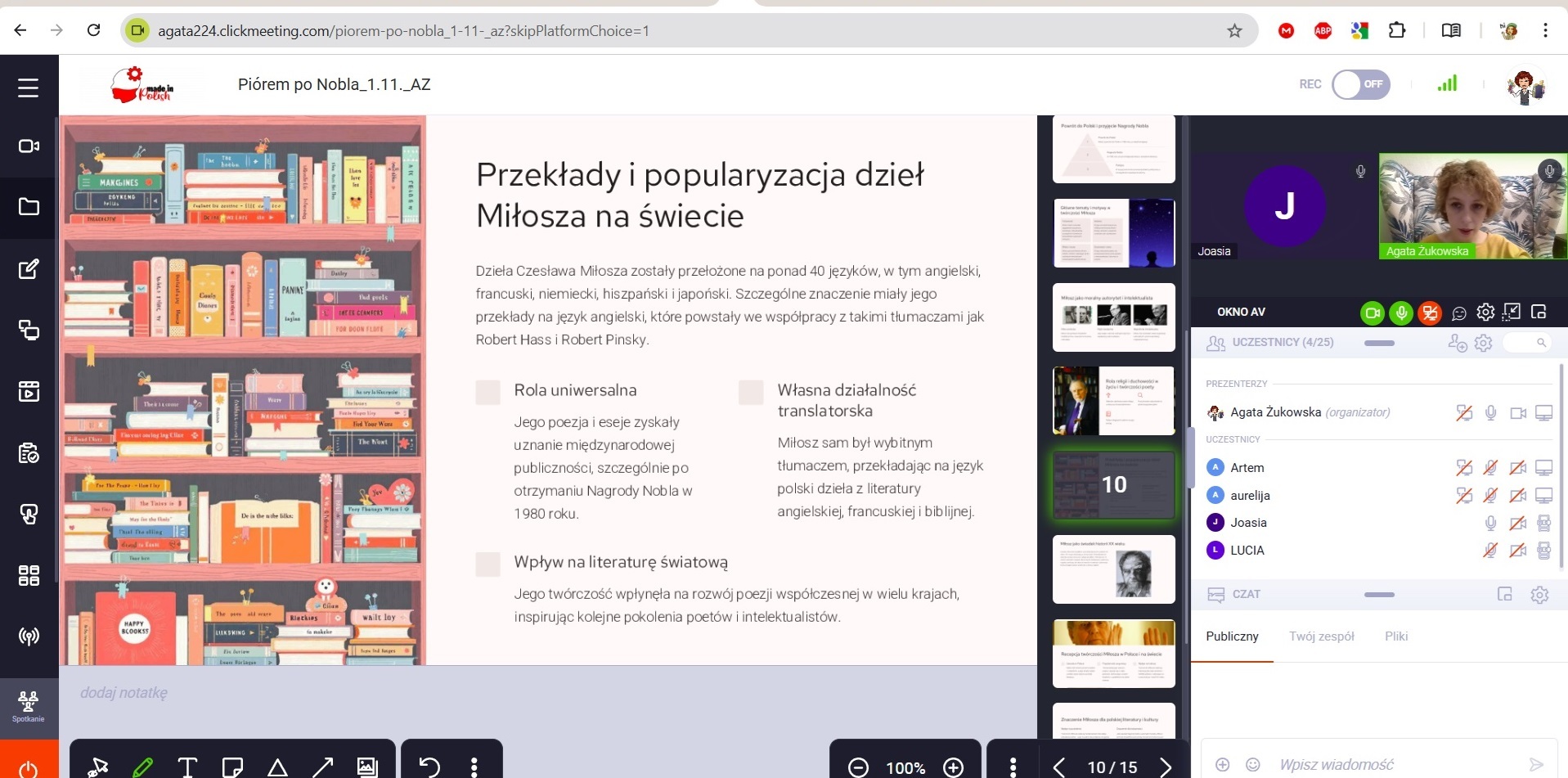This screenshot has height=778, width=1568.
Task: Select the insert image tool
Action: tap(367, 767)
